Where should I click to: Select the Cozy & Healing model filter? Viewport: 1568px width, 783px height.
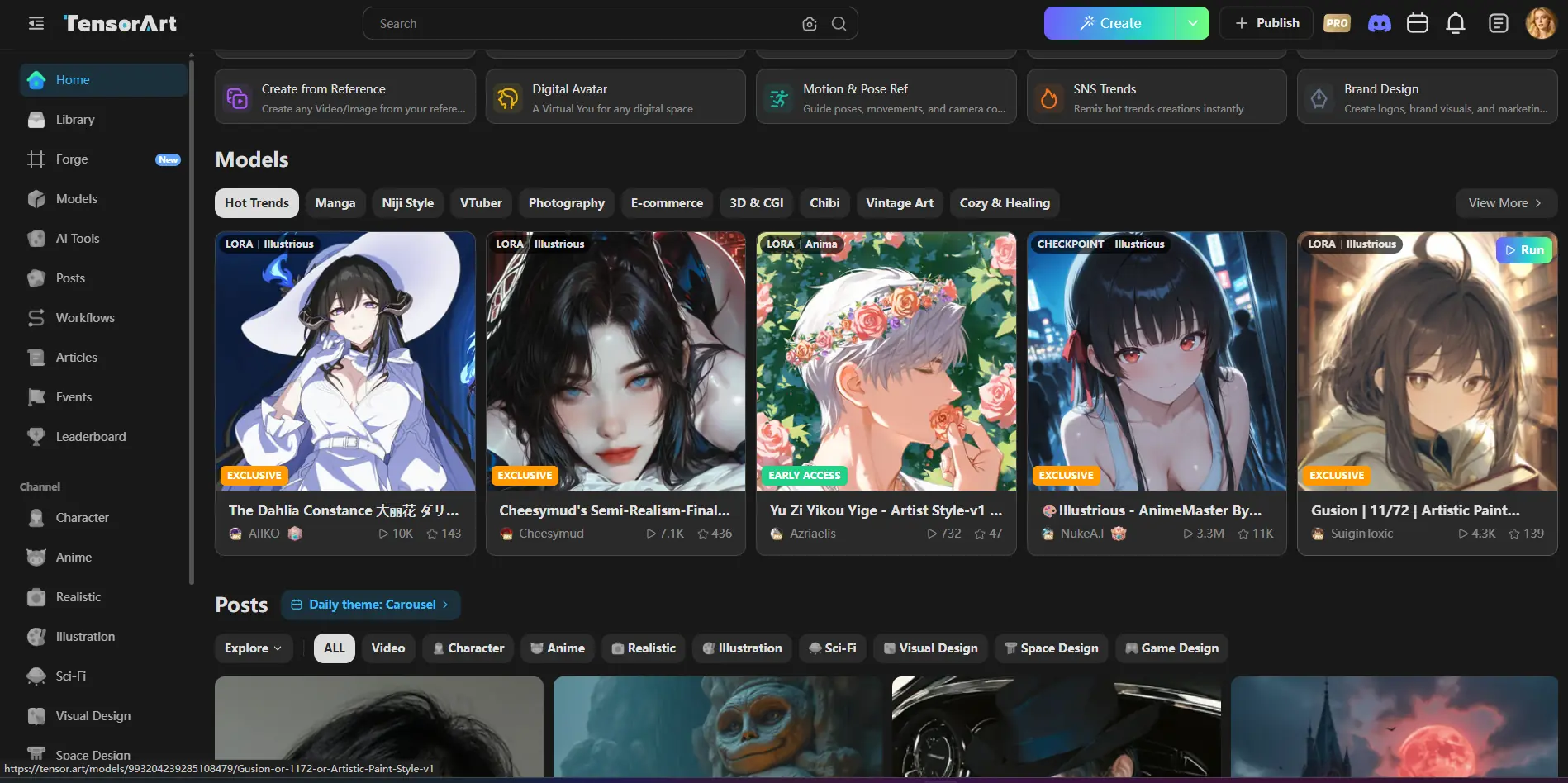(1005, 203)
